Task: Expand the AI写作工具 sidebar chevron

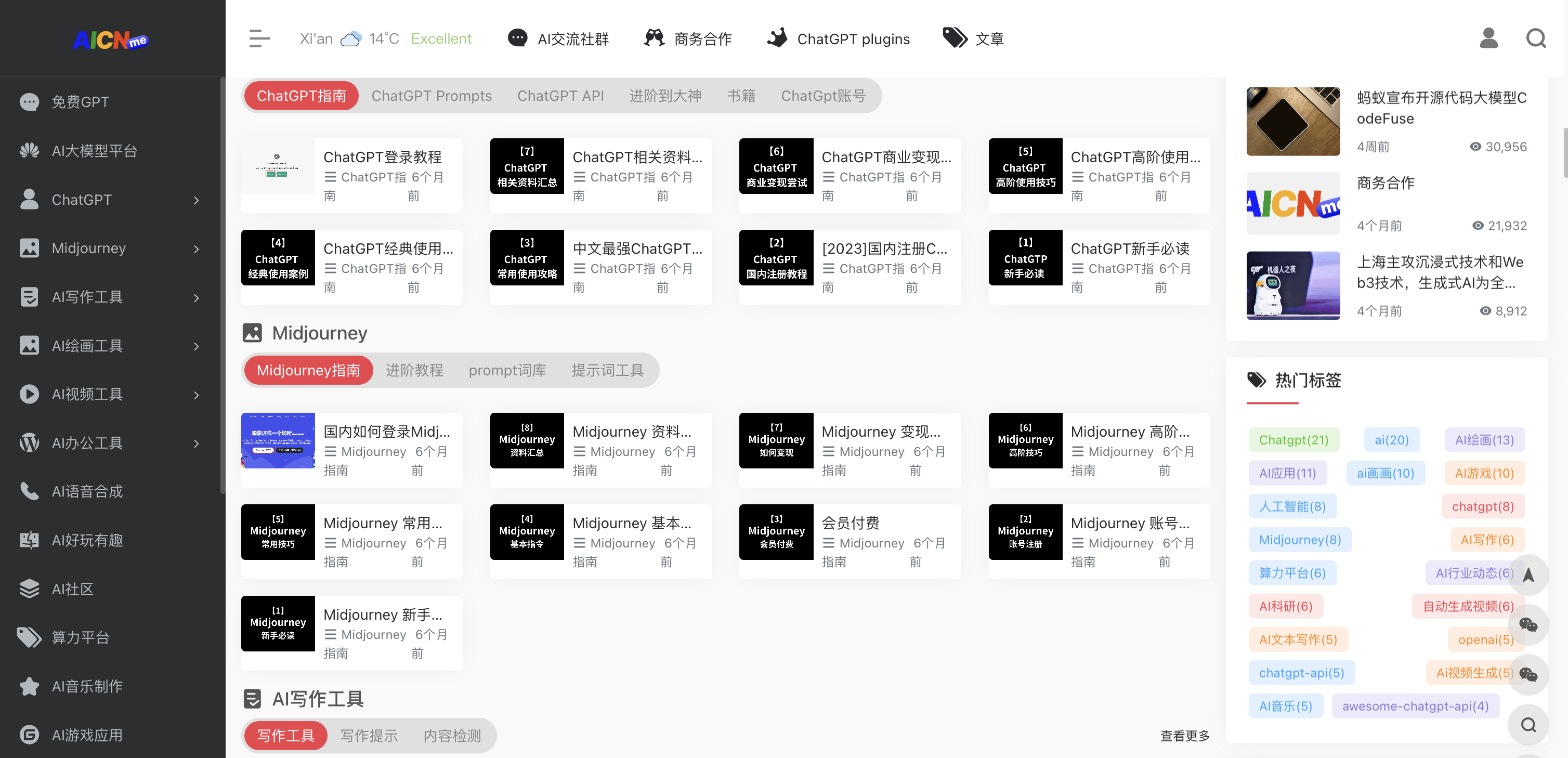Action: coord(196,298)
